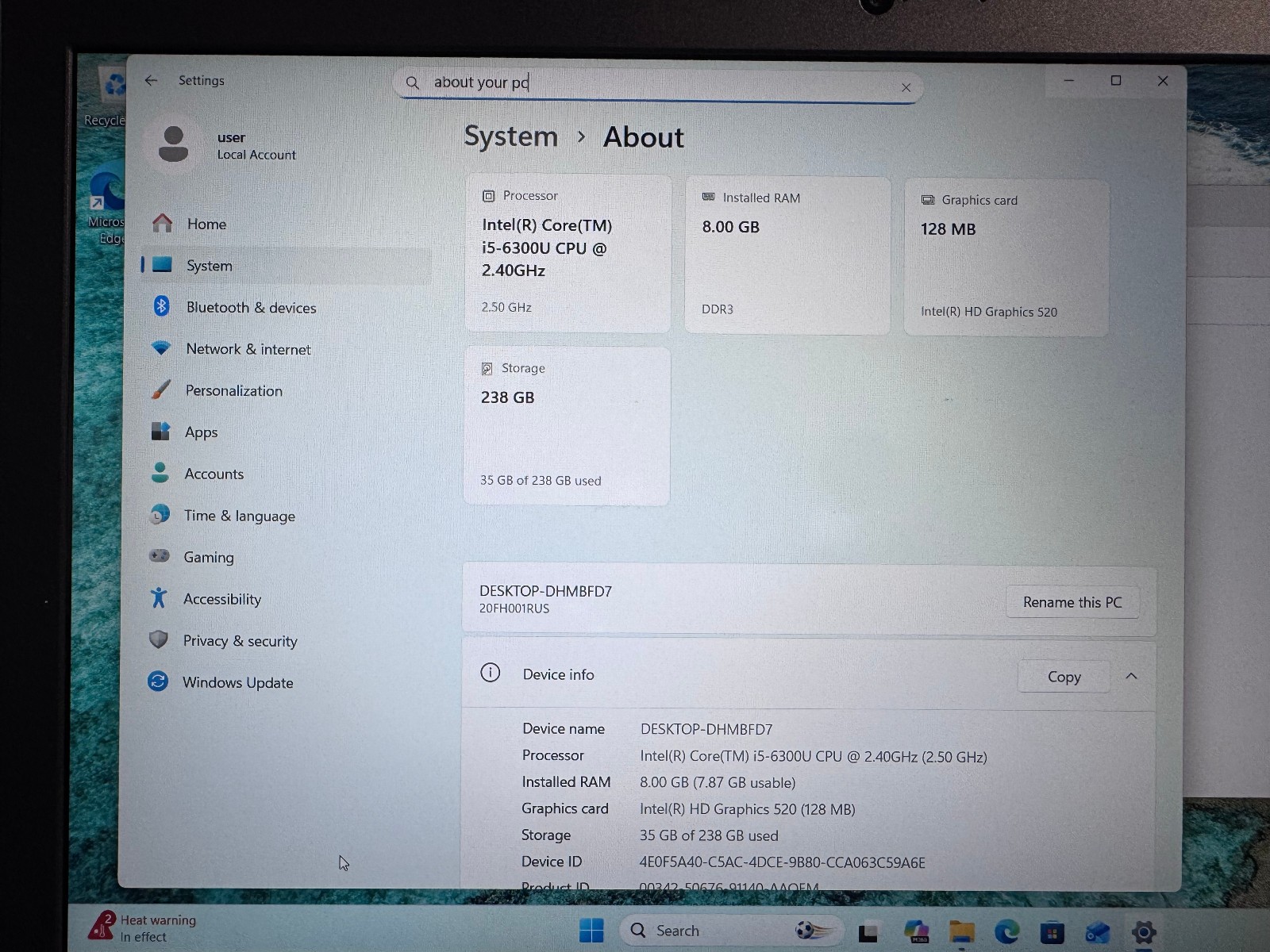The height and width of the screenshot is (952, 1270).
Task: Click the Task View icon in taskbar
Action: pos(868,933)
